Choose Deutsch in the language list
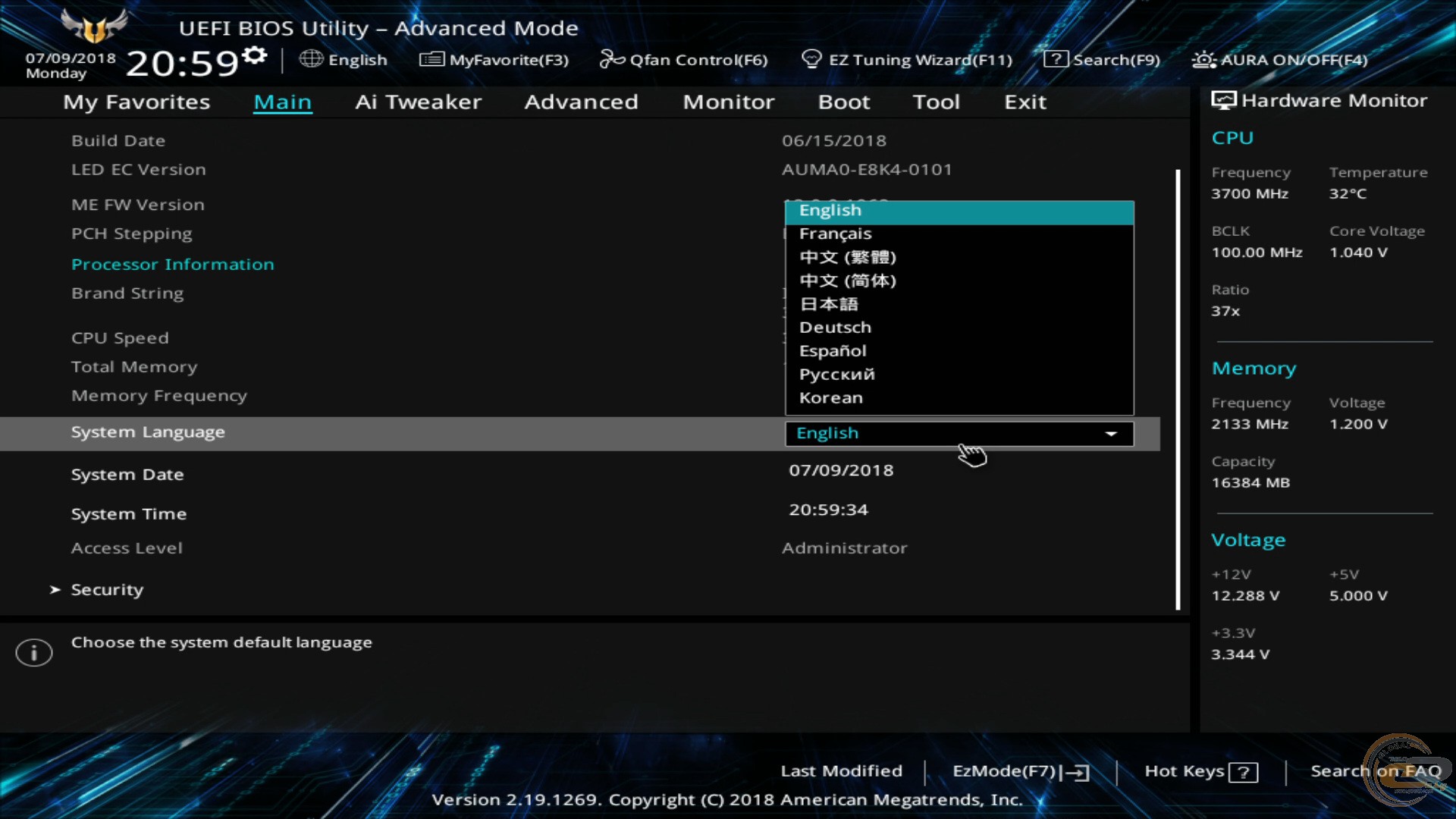The height and width of the screenshot is (819, 1456). click(x=959, y=328)
